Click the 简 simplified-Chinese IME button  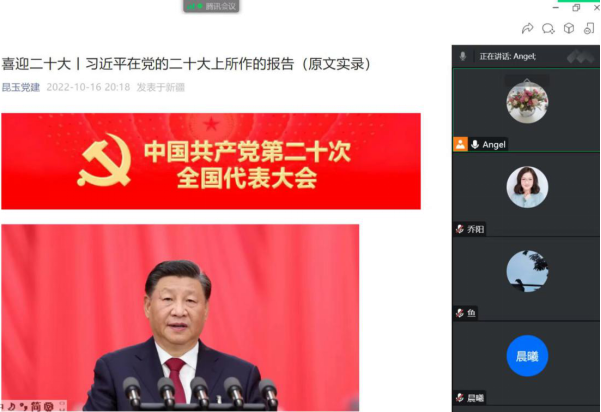(35, 406)
